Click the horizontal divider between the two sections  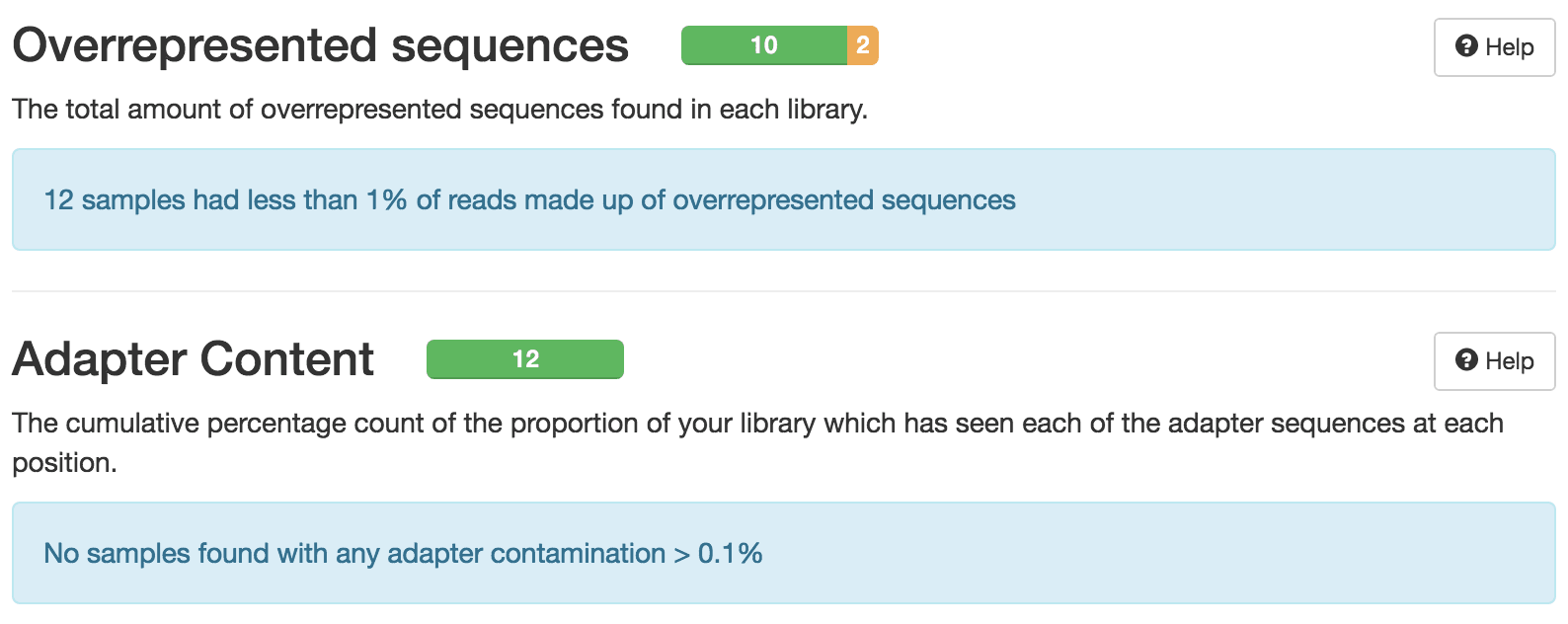783,291
